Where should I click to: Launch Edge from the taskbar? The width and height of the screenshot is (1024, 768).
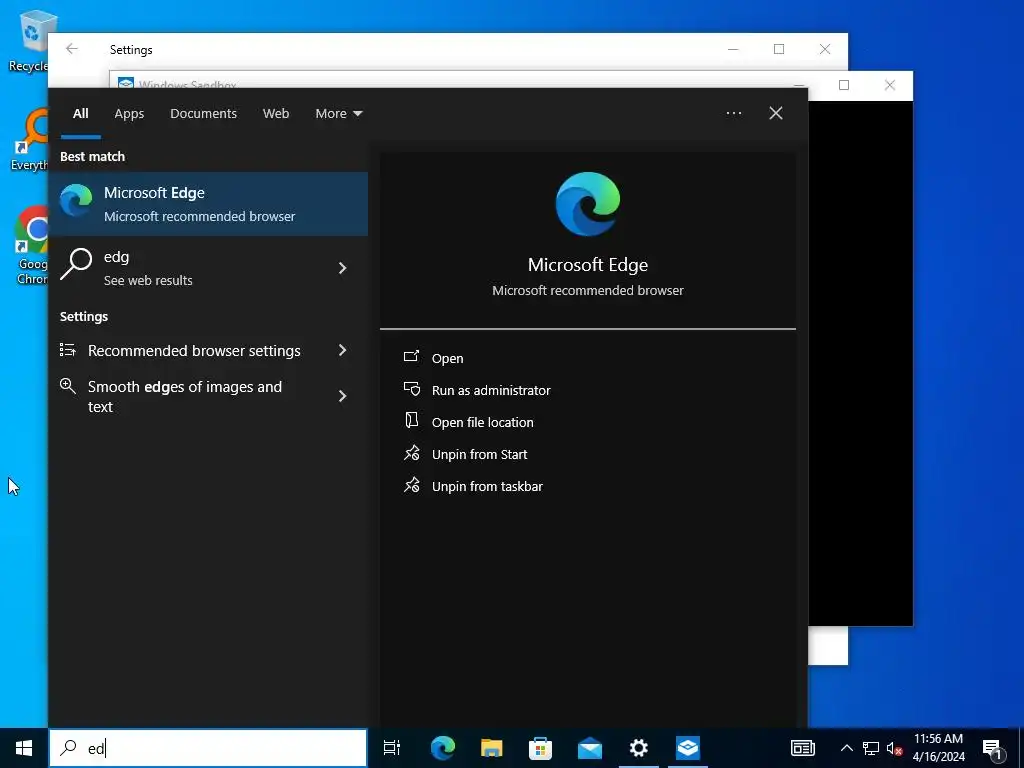(443, 748)
